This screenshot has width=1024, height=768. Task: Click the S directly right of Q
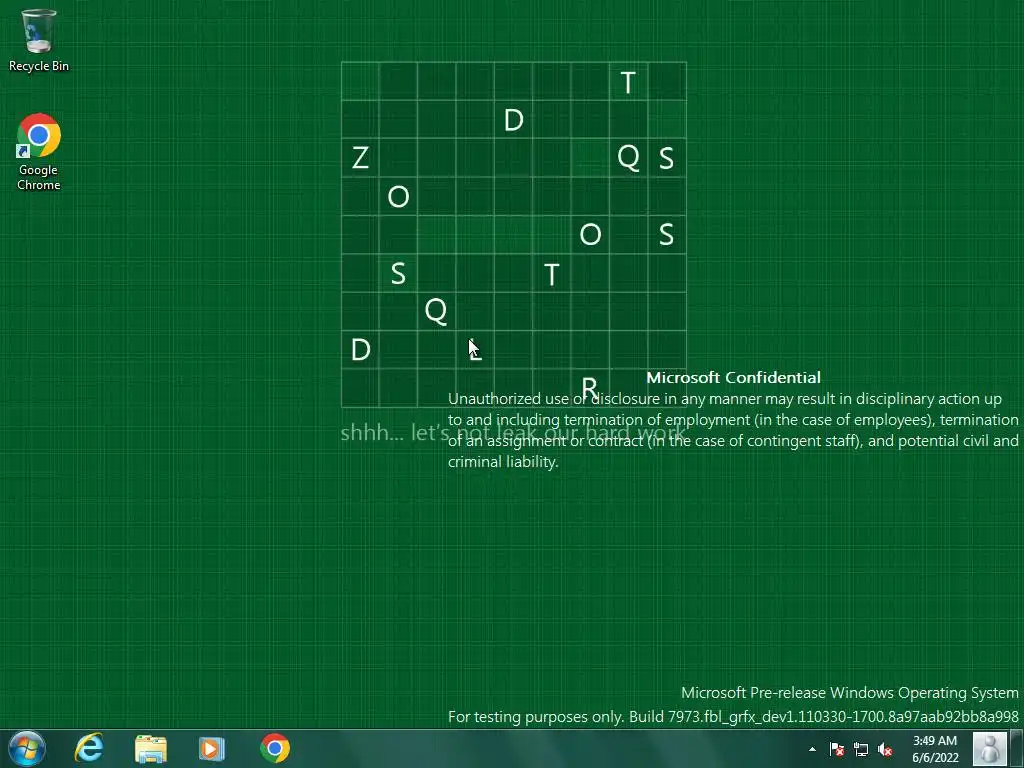(x=666, y=158)
